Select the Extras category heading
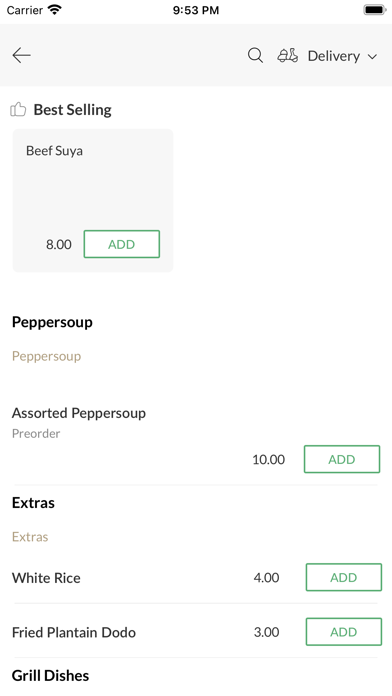 click(x=33, y=502)
